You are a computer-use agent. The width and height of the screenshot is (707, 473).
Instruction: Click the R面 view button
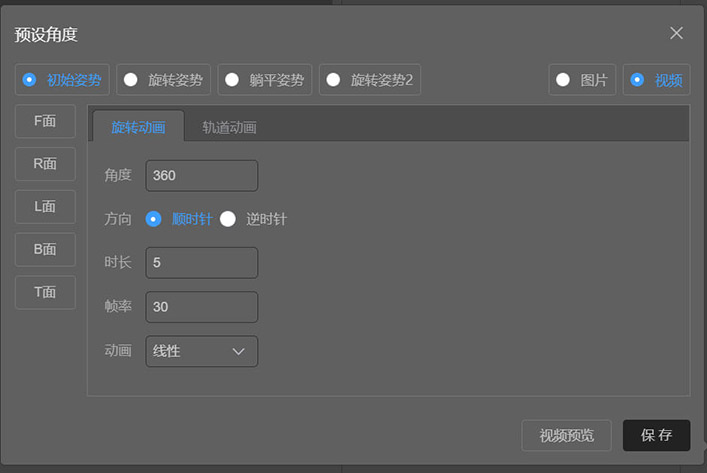click(45, 164)
